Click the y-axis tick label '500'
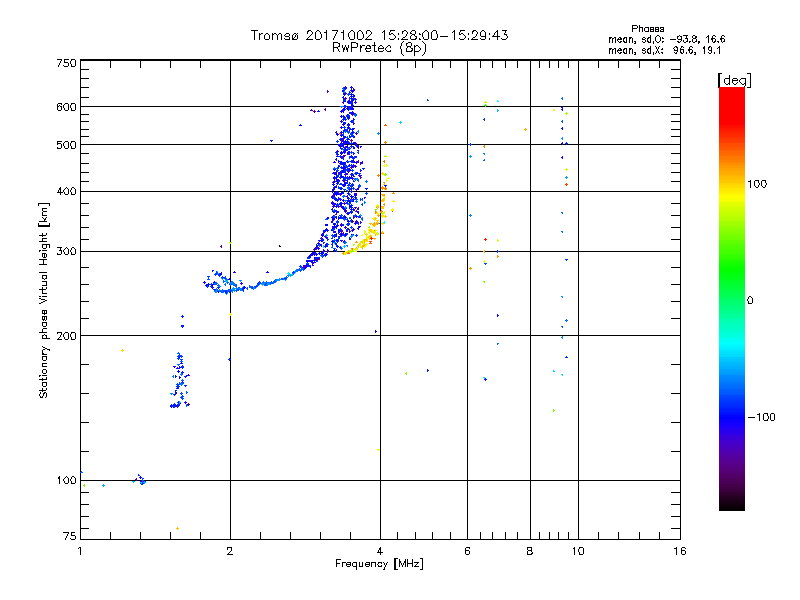Image resolution: width=800 pixels, height=600 pixels. pyautogui.click(x=66, y=145)
